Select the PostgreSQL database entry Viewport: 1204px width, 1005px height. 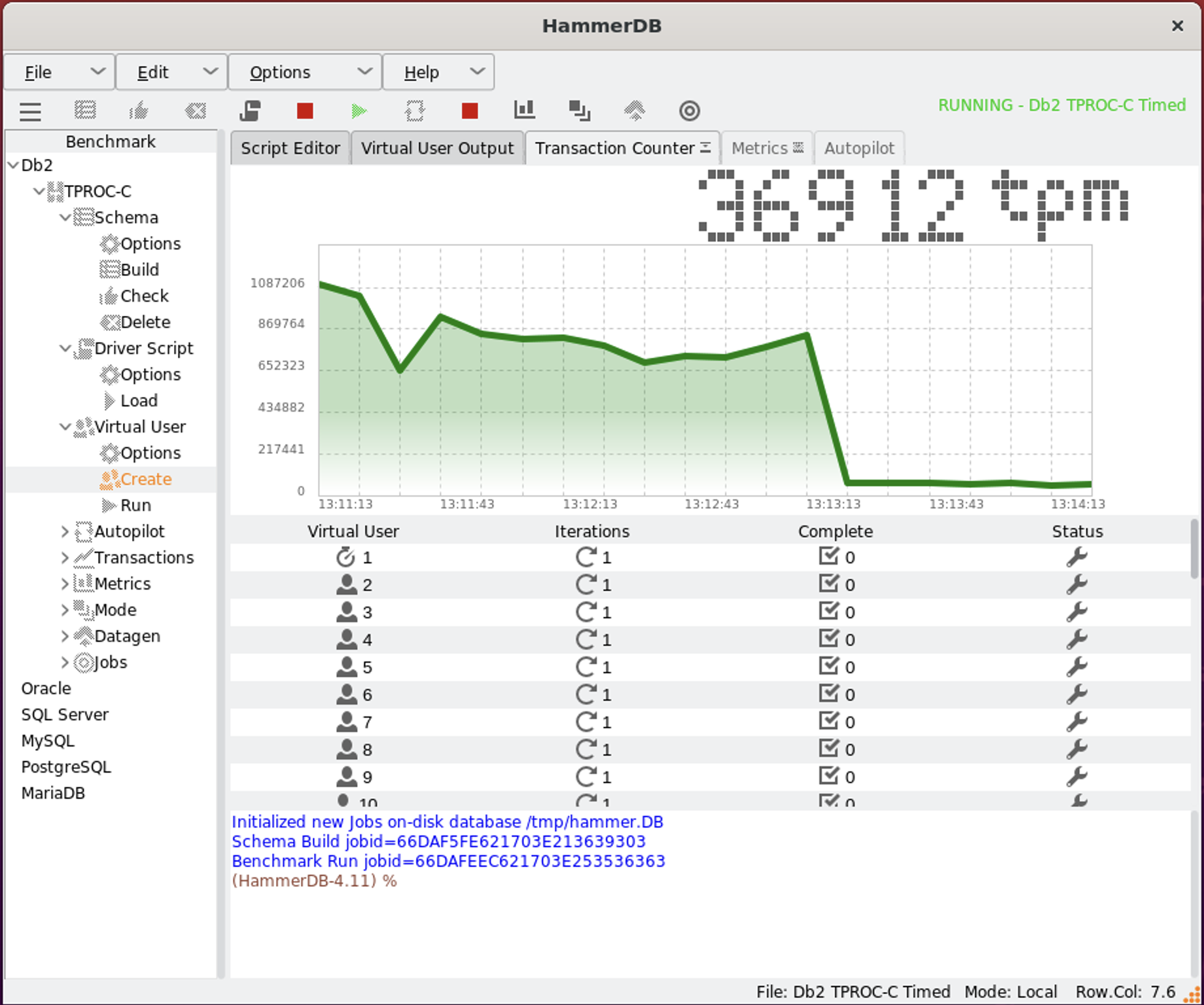[66, 767]
